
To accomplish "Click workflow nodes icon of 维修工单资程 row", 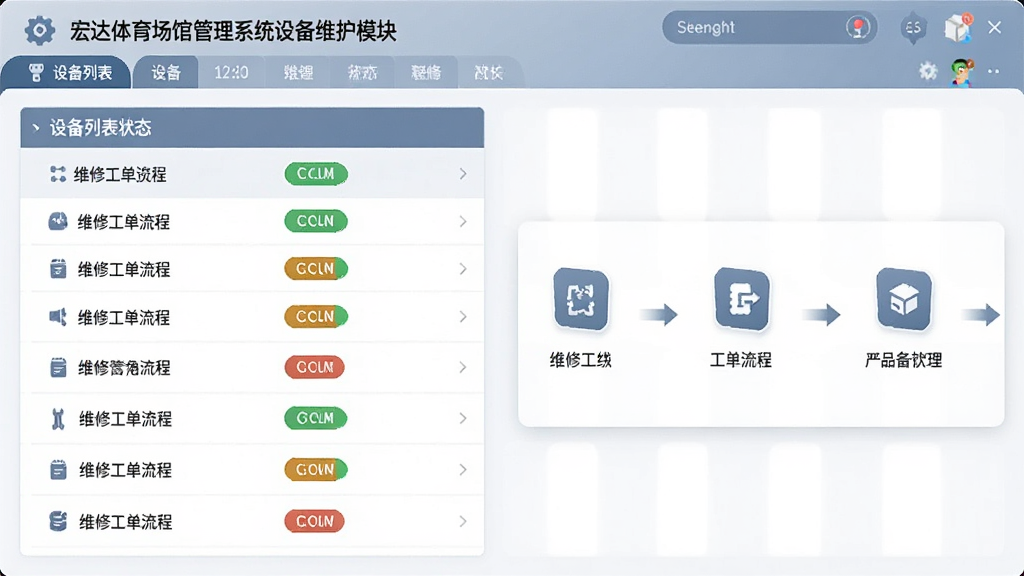I will click(x=58, y=174).
